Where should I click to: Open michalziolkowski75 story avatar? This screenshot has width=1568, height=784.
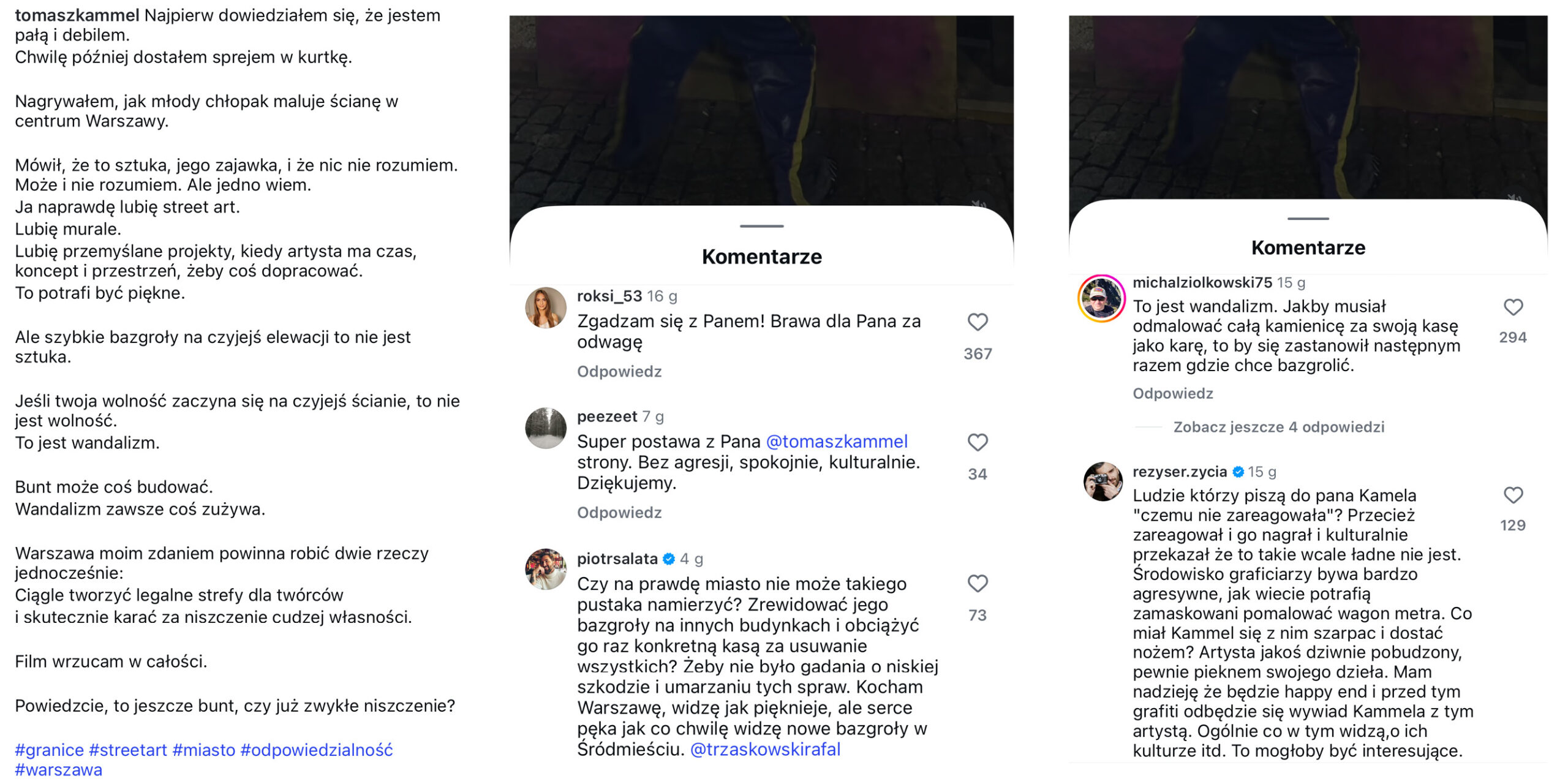[x=1101, y=298]
